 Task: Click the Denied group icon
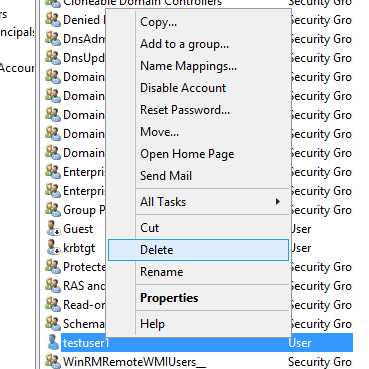(x=53, y=20)
